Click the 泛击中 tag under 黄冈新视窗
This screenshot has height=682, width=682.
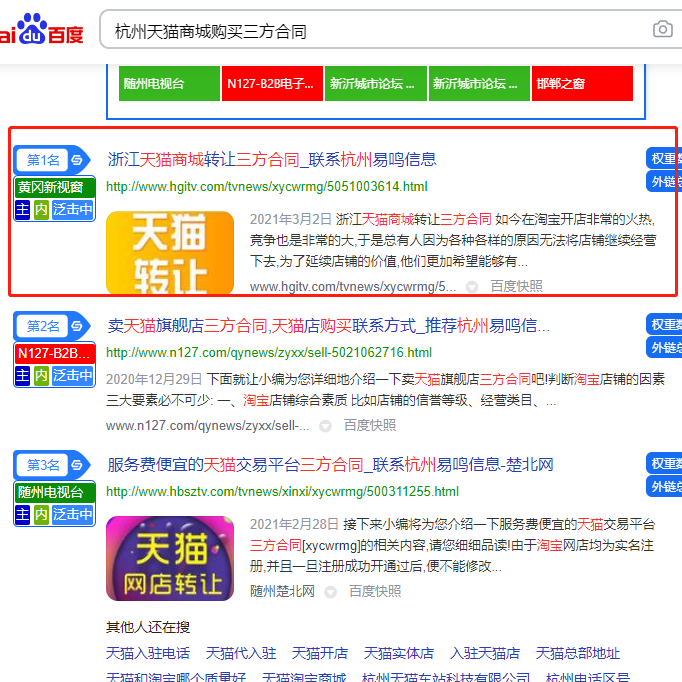click(x=73, y=210)
